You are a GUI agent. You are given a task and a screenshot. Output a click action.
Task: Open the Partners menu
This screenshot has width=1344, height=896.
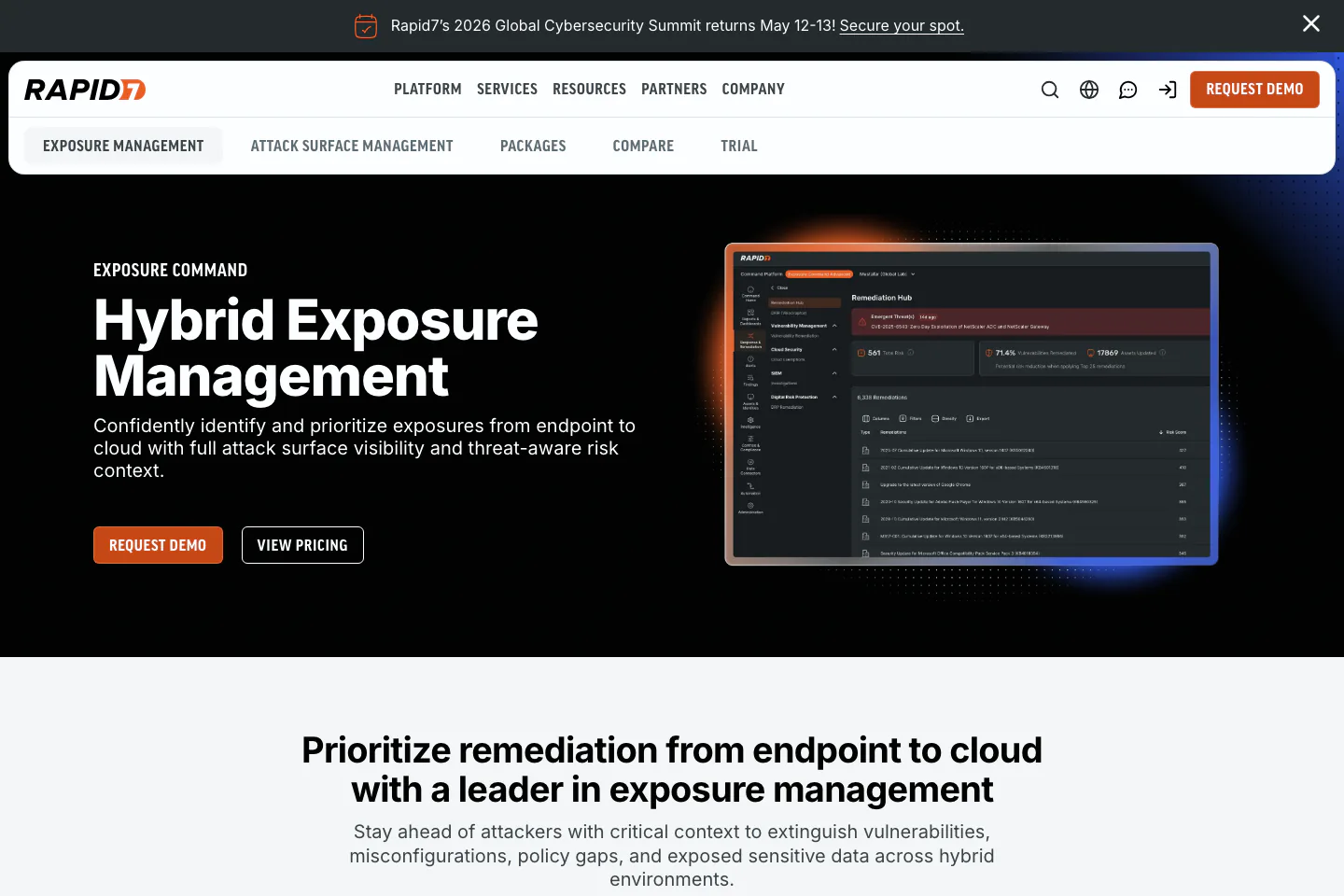click(674, 90)
